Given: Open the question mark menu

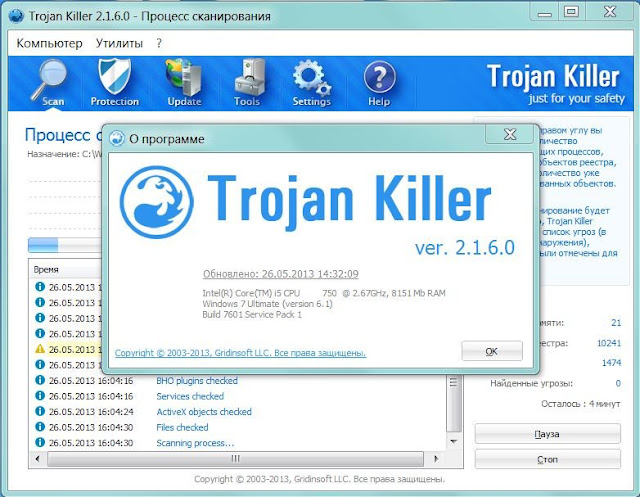Looking at the screenshot, I should [x=159, y=43].
